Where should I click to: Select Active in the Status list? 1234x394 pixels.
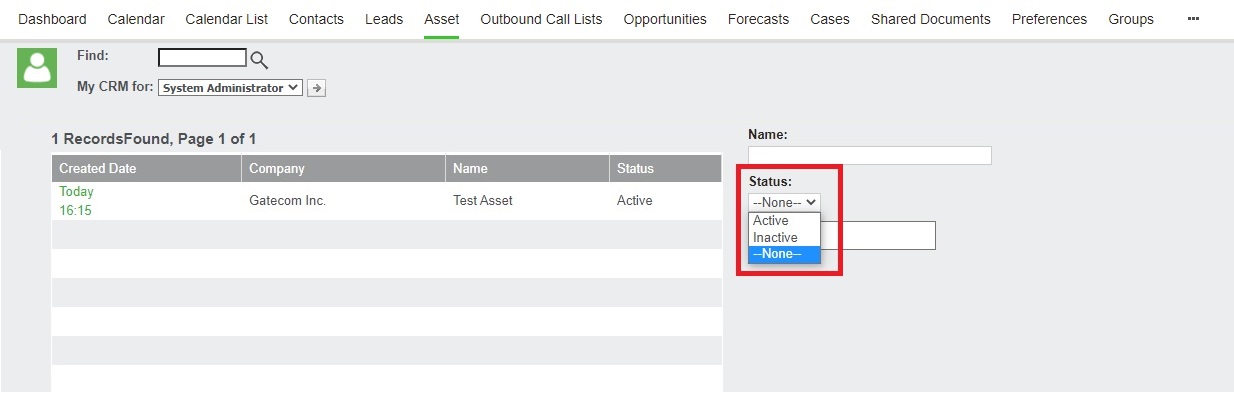coord(784,221)
